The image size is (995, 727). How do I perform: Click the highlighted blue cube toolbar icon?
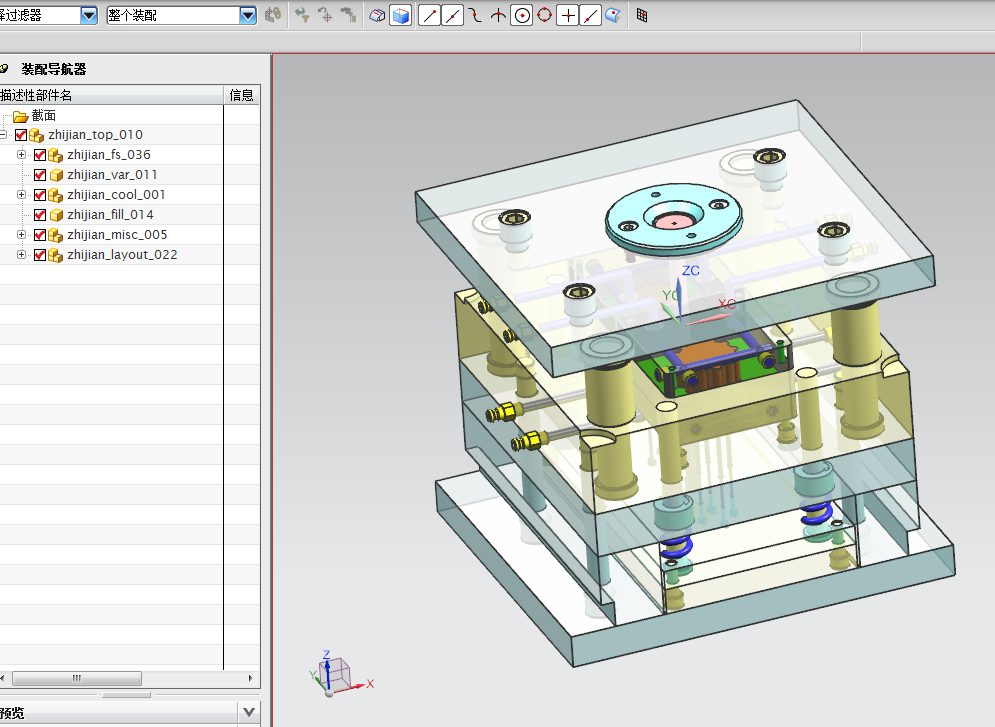tap(401, 16)
